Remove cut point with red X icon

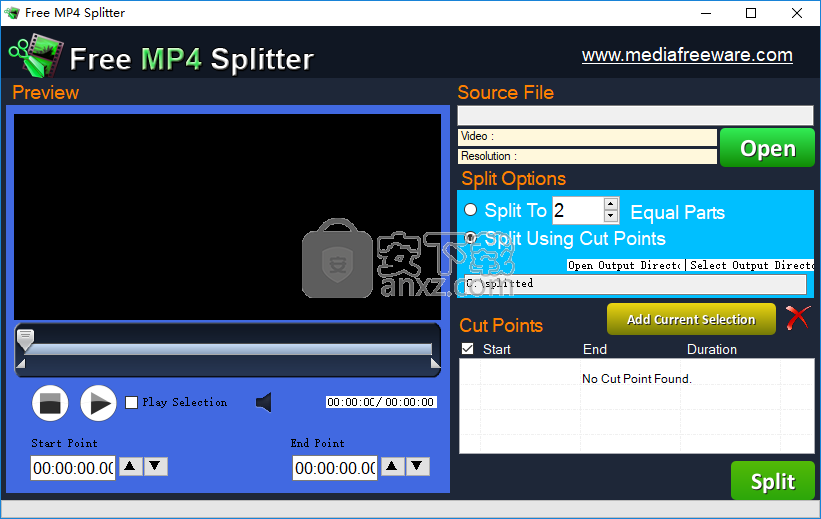[797, 318]
